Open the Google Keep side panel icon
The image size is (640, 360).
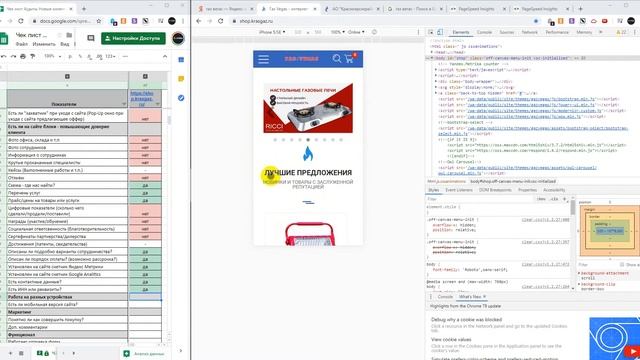tap(181, 79)
